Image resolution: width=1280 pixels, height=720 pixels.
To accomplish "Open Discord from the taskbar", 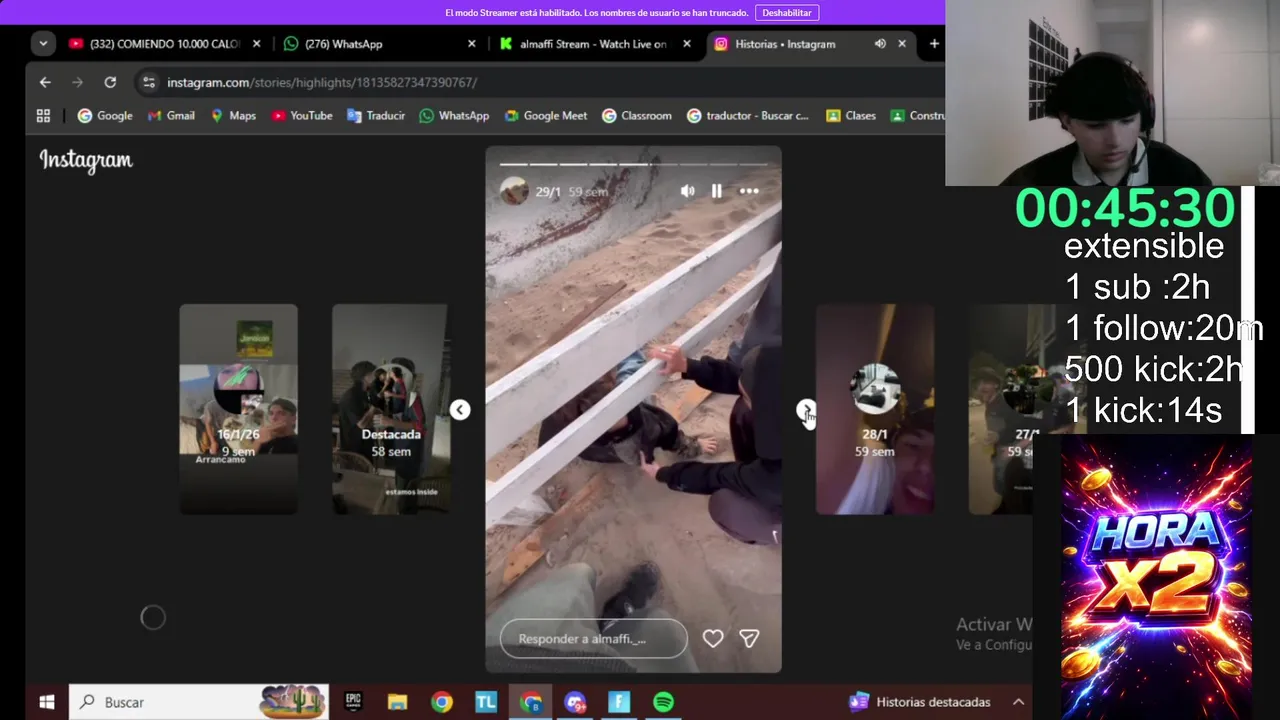I will point(575,702).
